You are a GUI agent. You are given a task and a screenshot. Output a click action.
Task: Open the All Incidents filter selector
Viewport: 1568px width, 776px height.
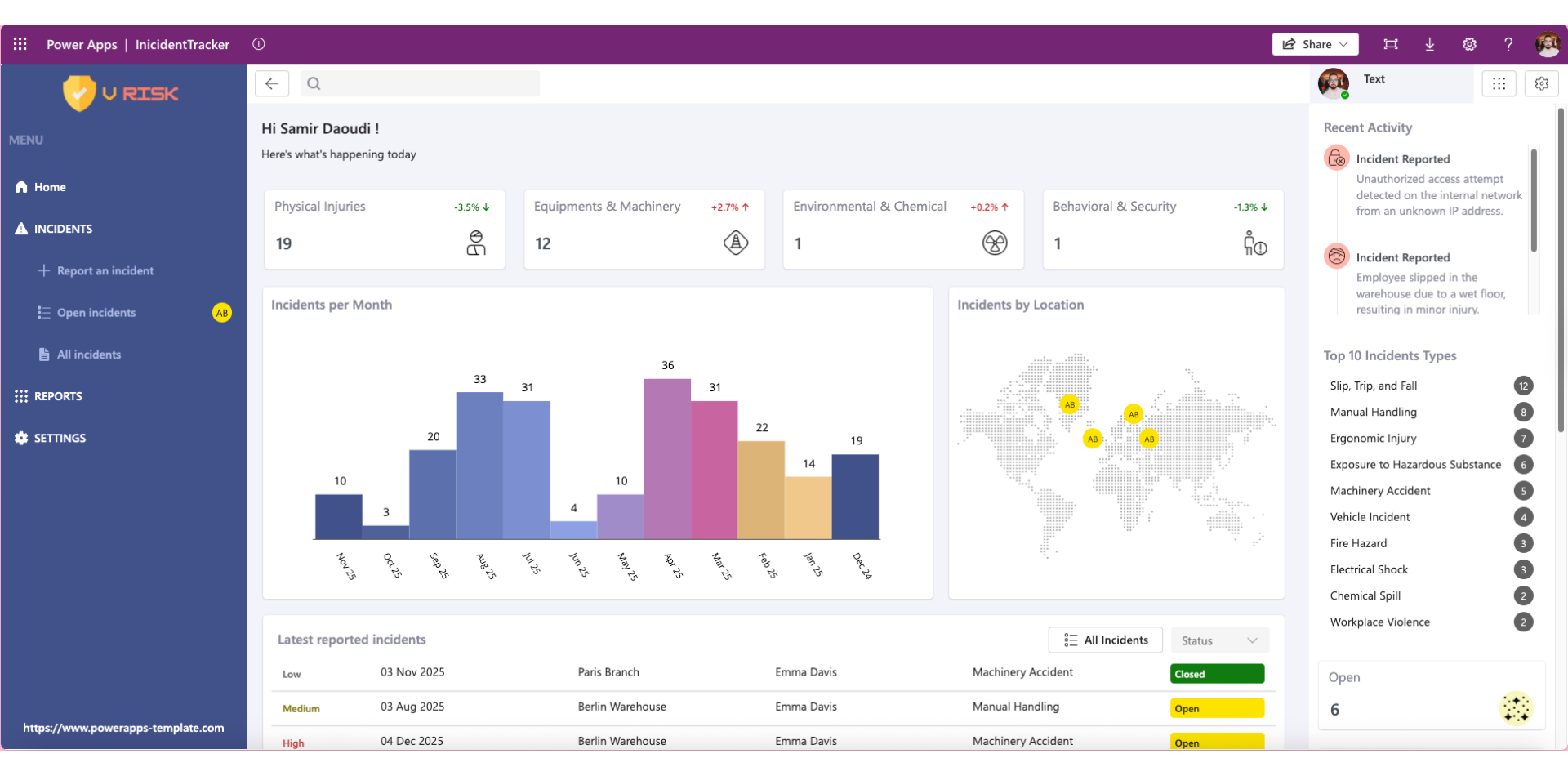click(x=1105, y=640)
